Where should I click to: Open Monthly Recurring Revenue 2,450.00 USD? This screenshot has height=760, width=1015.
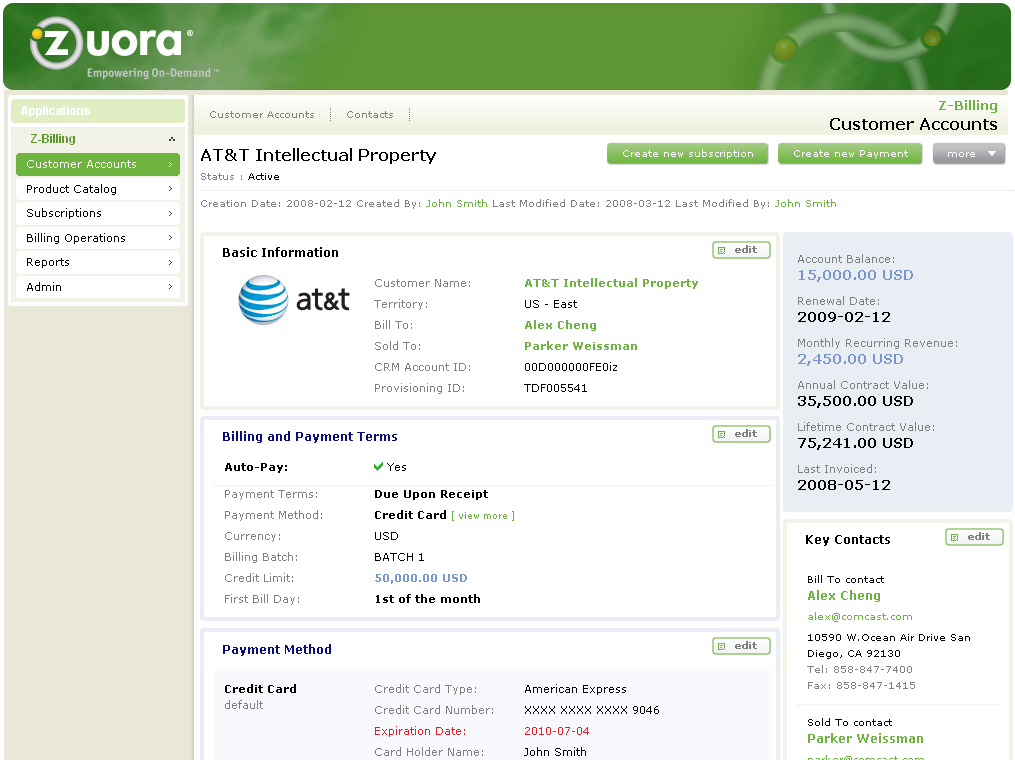(x=850, y=359)
